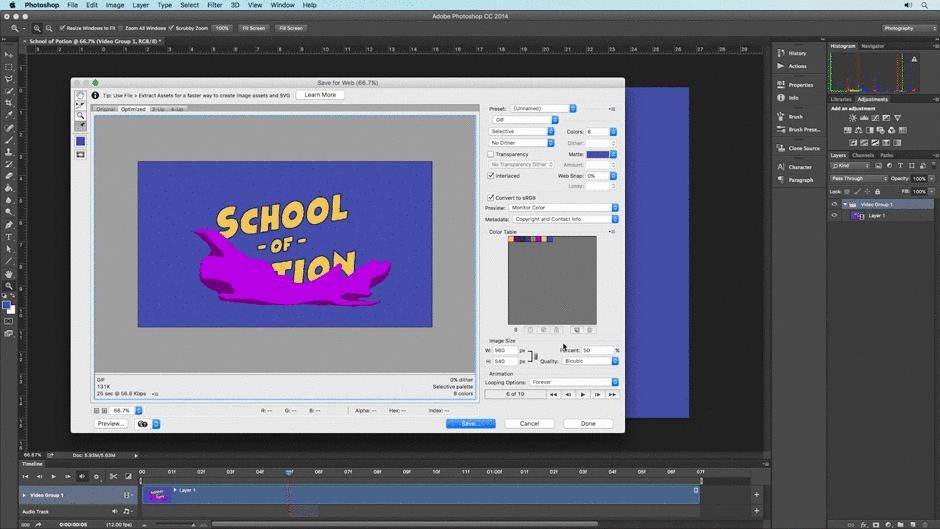Toggle slices visibility icon in the dialog
This screenshot has height=529, width=940.
pos(80,155)
